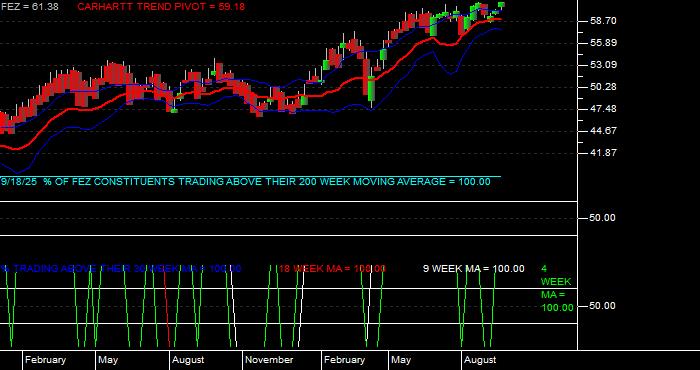Click the CARHARTT TREND PIVOT = 59.18 label

tap(161, 7)
